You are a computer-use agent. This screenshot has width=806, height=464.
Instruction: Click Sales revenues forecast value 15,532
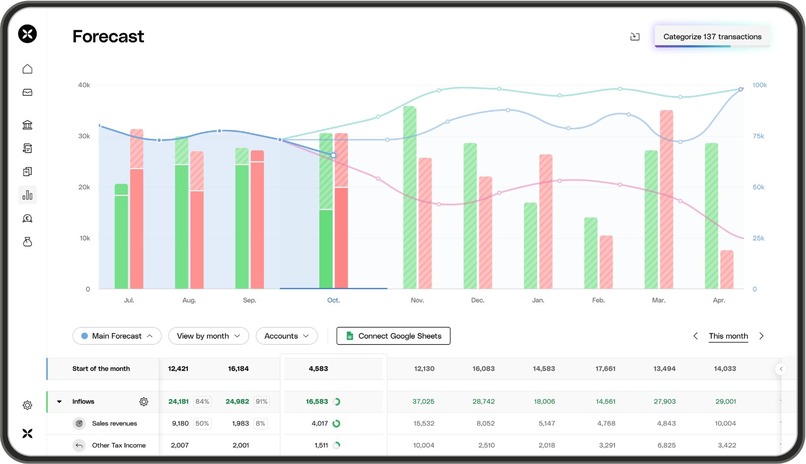click(424, 424)
